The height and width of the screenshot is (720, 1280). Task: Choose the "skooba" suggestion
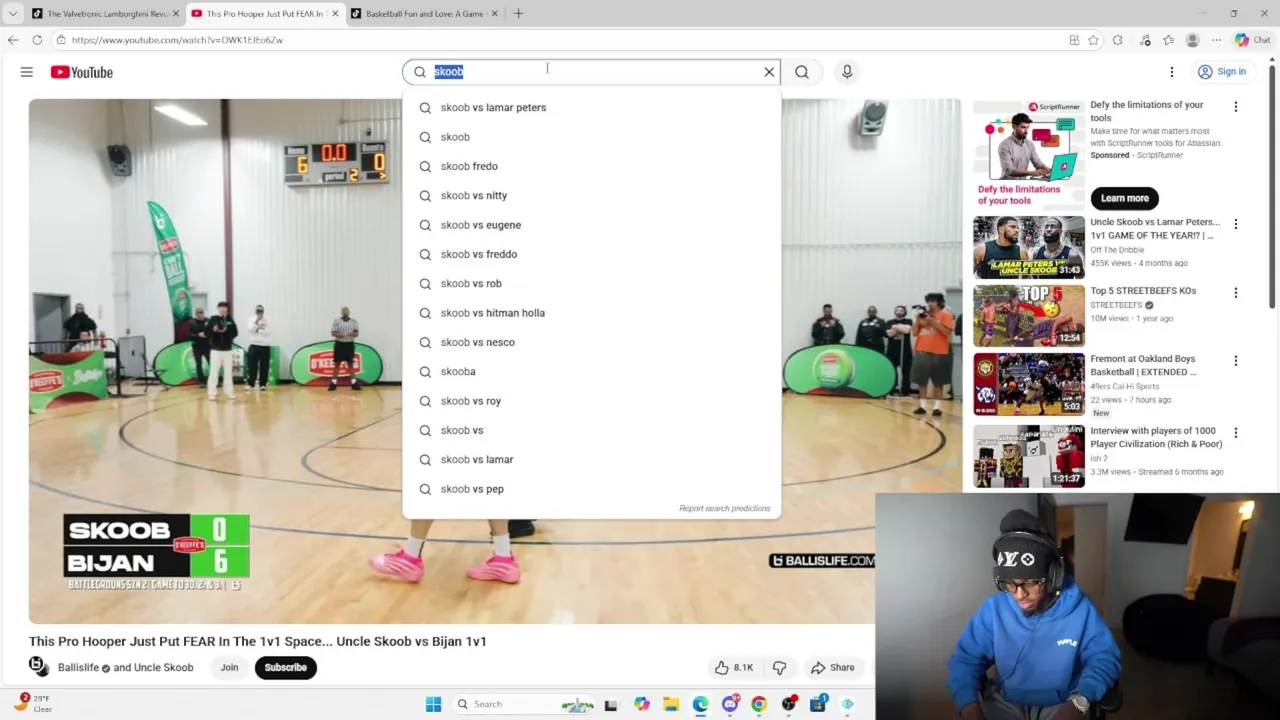(592, 371)
